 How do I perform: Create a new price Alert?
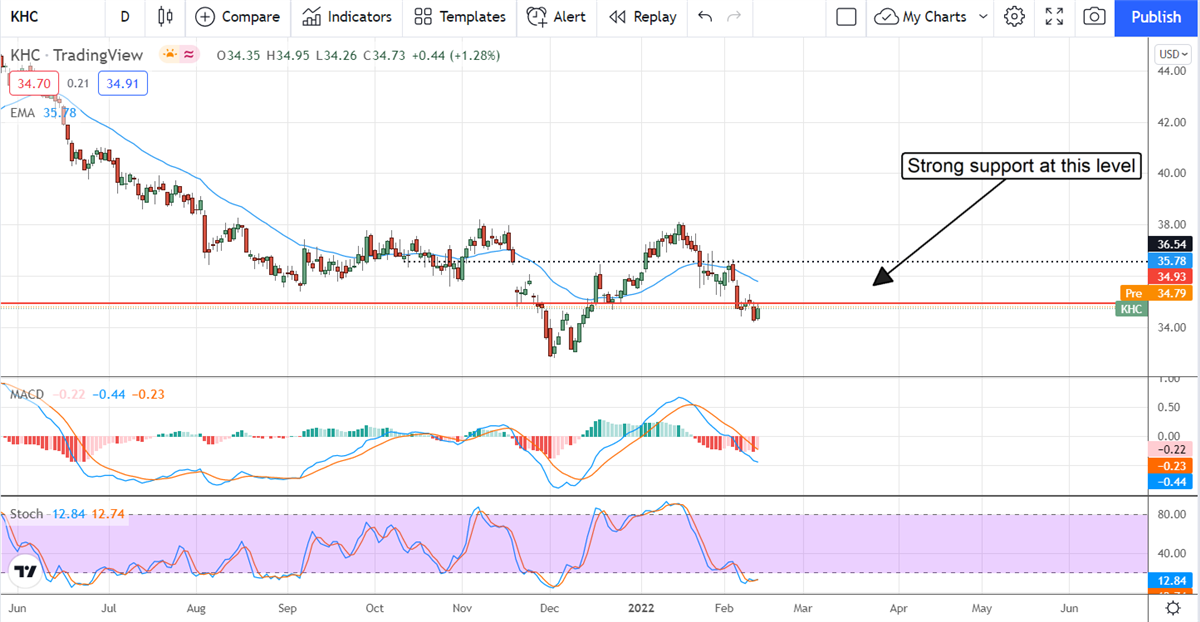pos(556,17)
